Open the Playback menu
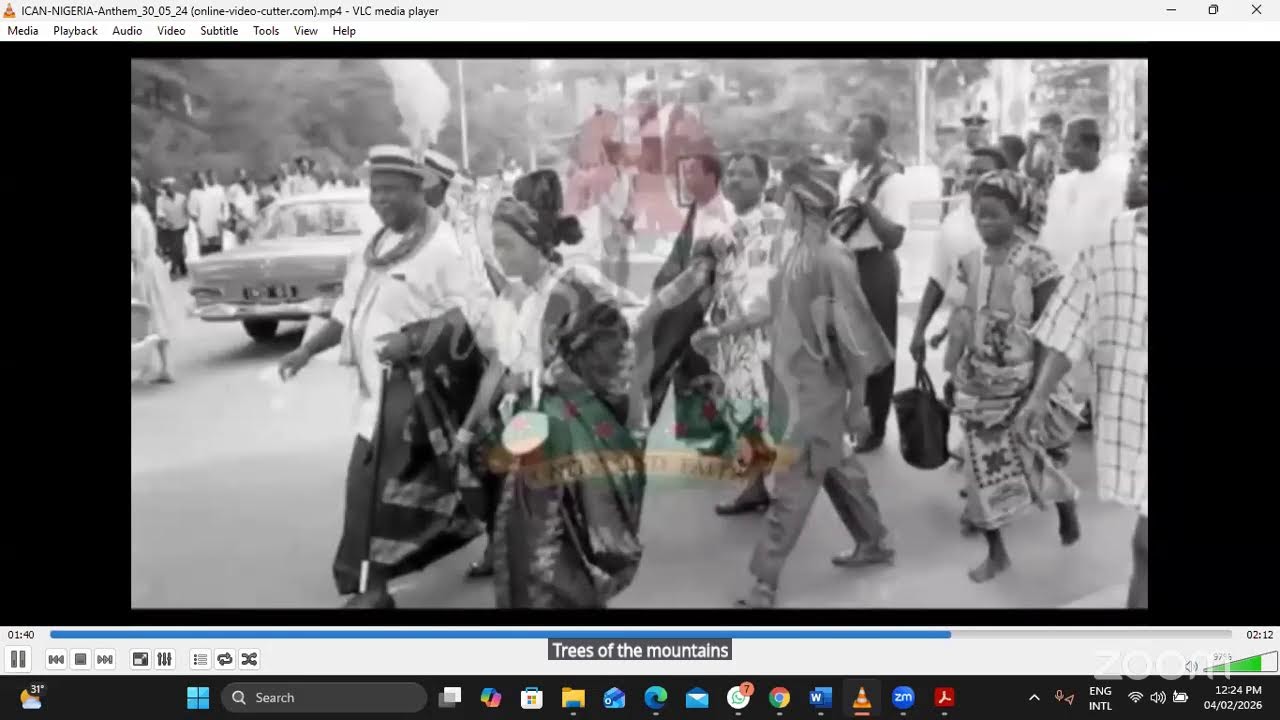The image size is (1280, 720). click(75, 31)
